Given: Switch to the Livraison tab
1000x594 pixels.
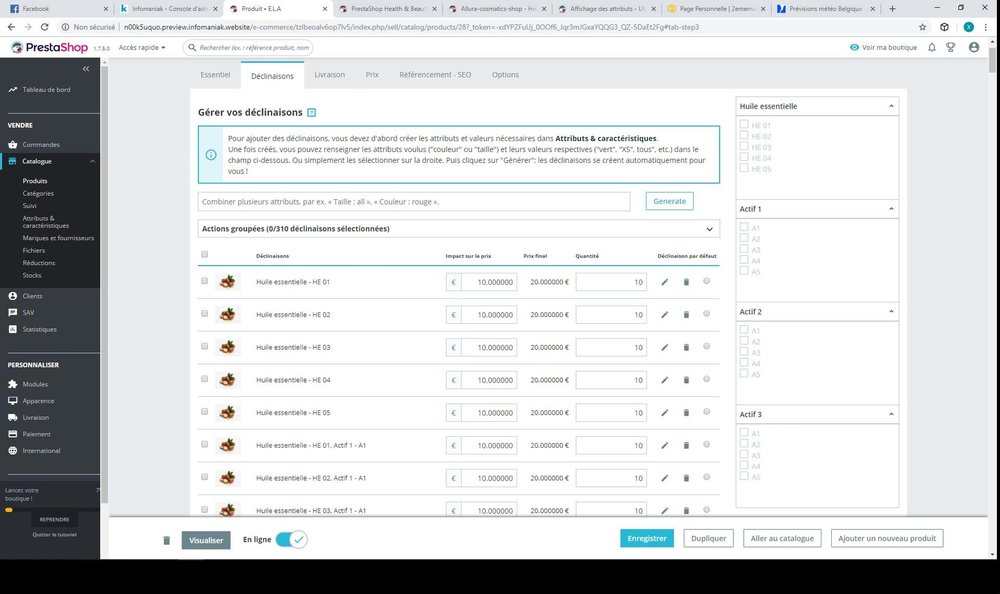Looking at the screenshot, I should click(x=330, y=75).
